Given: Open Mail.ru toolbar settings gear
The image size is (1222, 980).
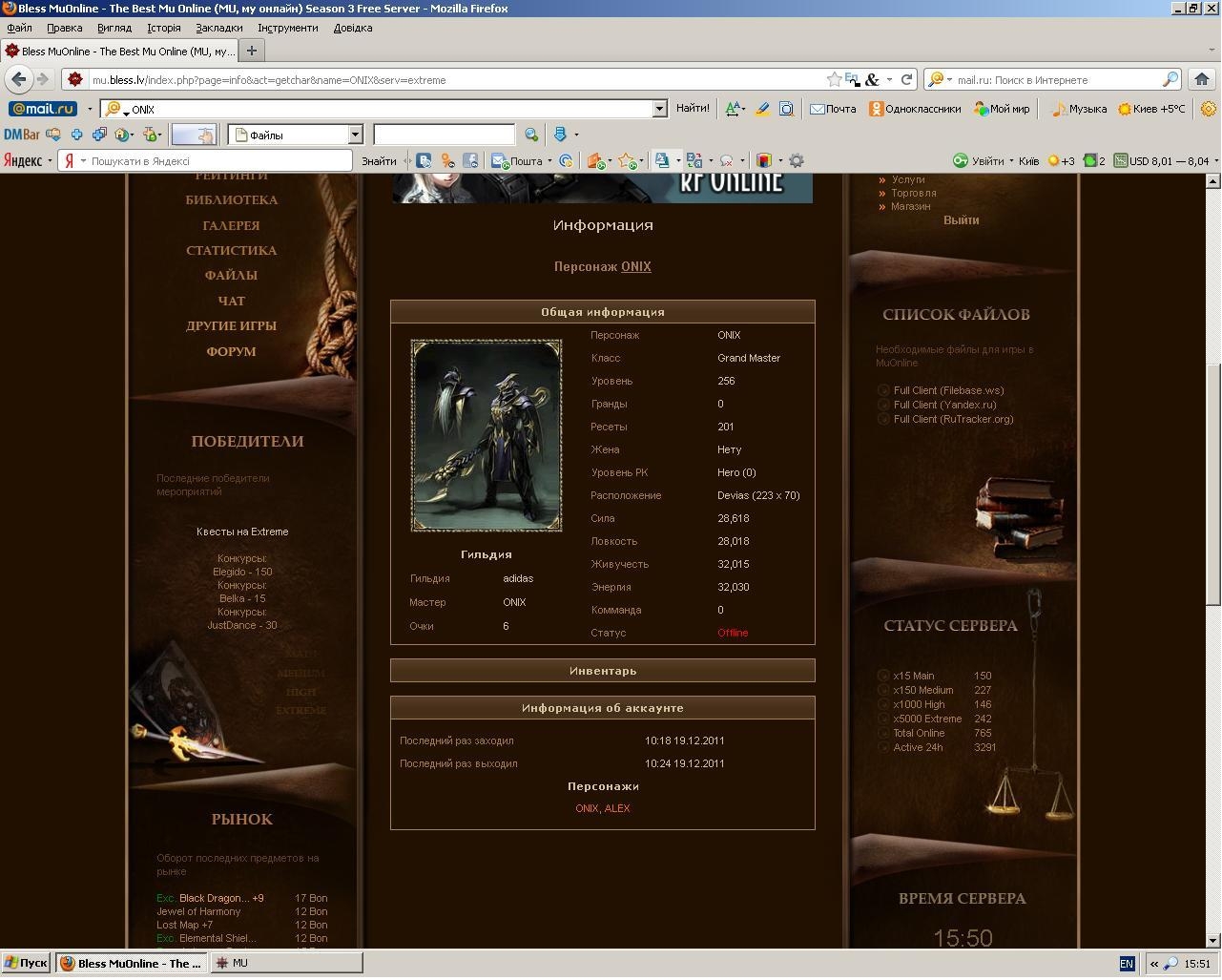Looking at the screenshot, I should (x=1208, y=109).
